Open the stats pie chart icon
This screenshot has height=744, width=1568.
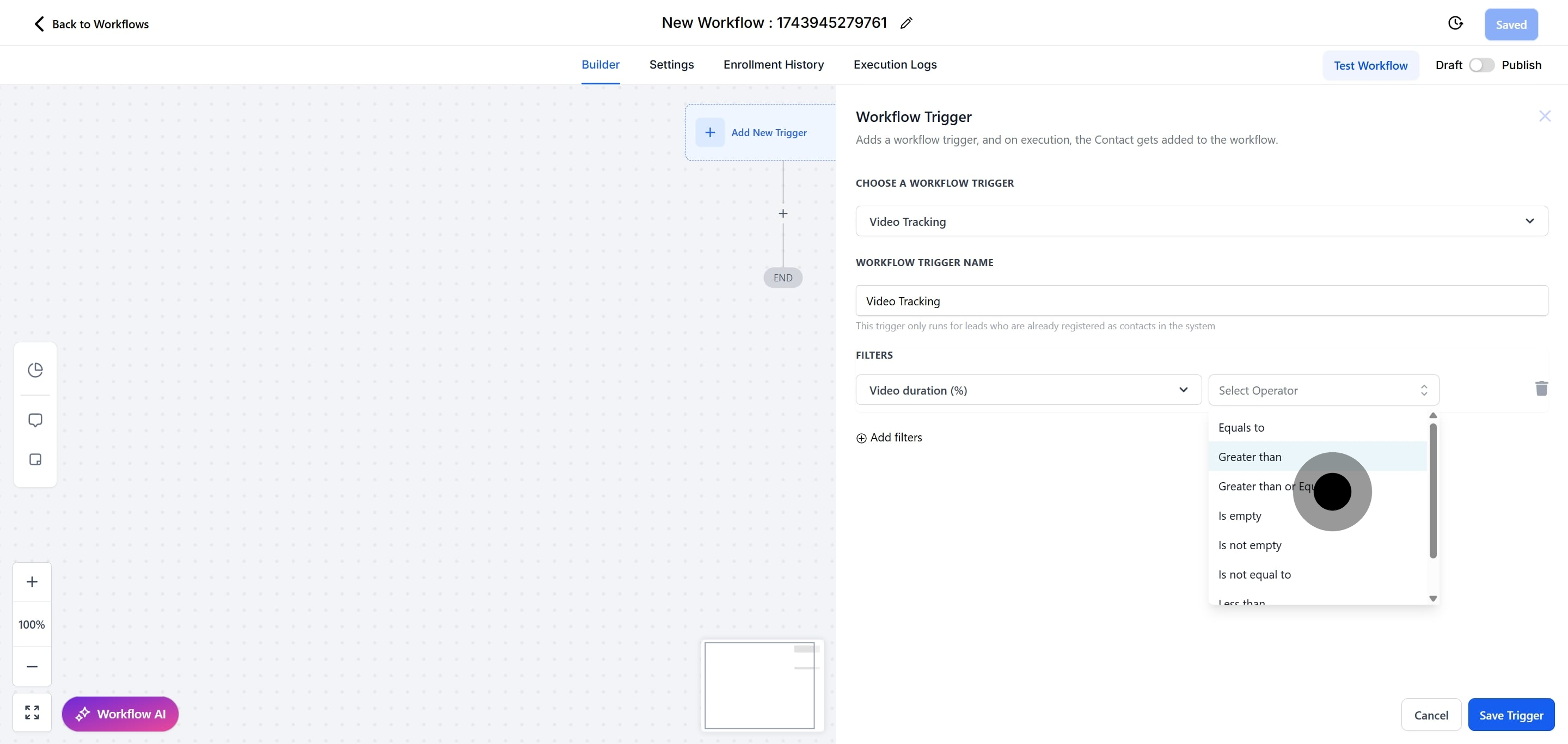[35, 370]
